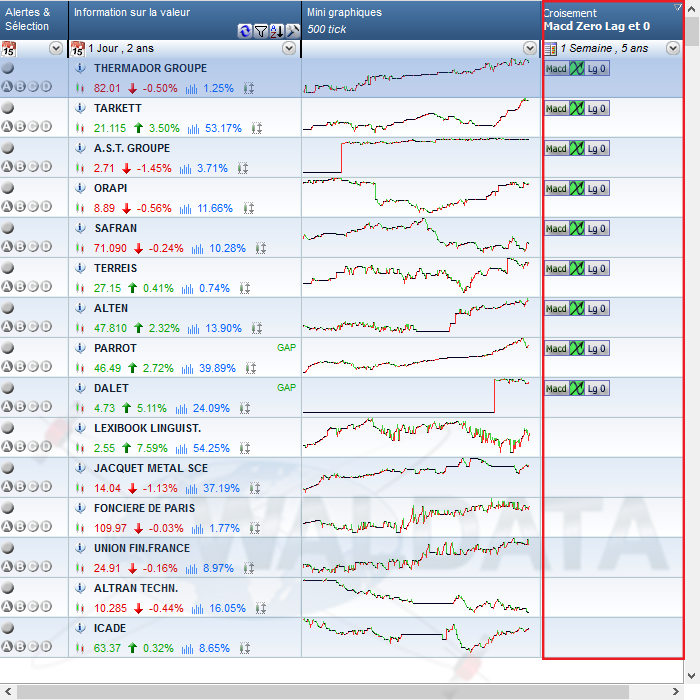This screenshot has width=700, height=700.
Task: Click range icon after 24.09% in DALET row
Action: click(245, 408)
